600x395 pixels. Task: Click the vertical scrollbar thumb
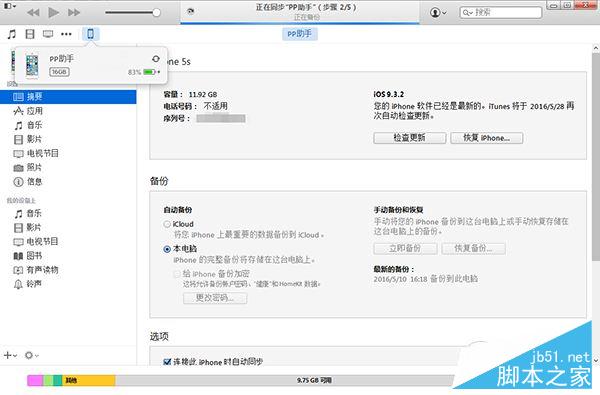pyautogui.click(x=595, y=157)
